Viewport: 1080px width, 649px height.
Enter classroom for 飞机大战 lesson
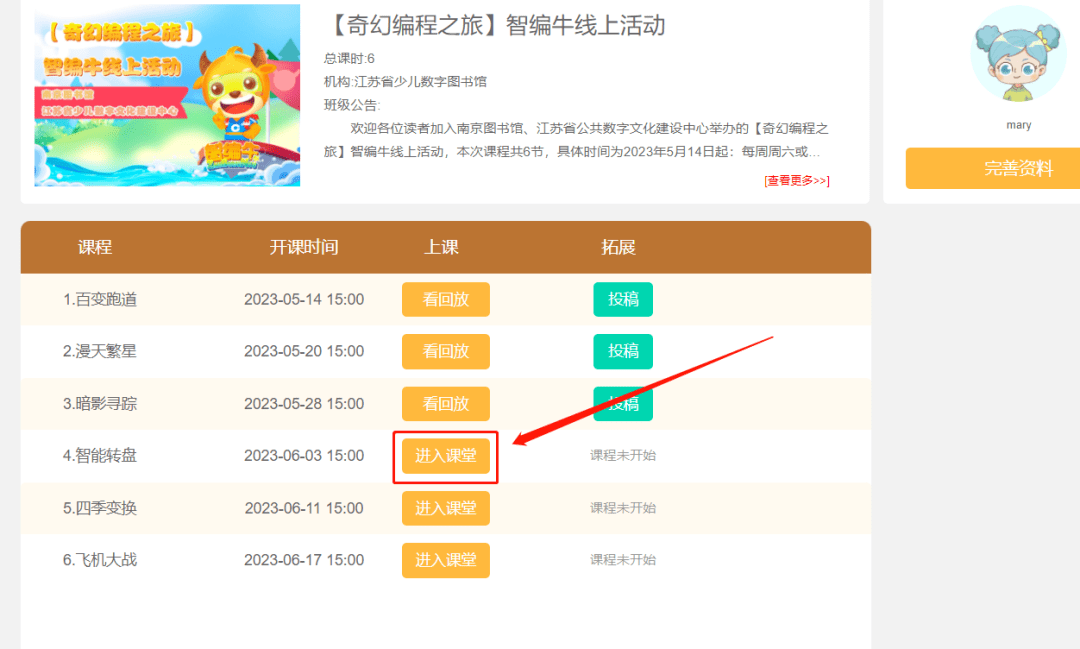(x=445, y=560)
